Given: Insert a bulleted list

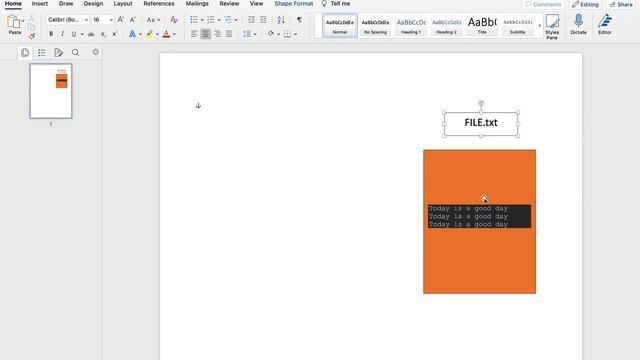Looking at the screenshot, I should pos(194,20).
